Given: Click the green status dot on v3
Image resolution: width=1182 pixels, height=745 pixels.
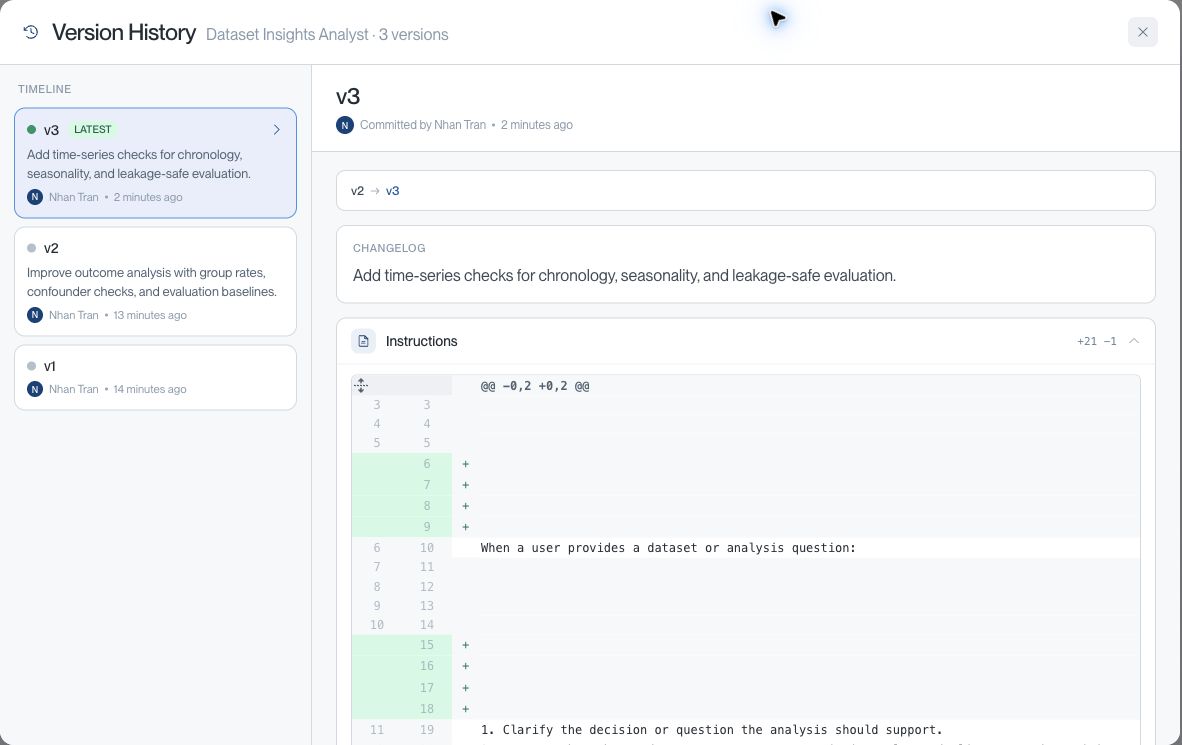Looking at the screenshot, I should [x=32, y=130].
